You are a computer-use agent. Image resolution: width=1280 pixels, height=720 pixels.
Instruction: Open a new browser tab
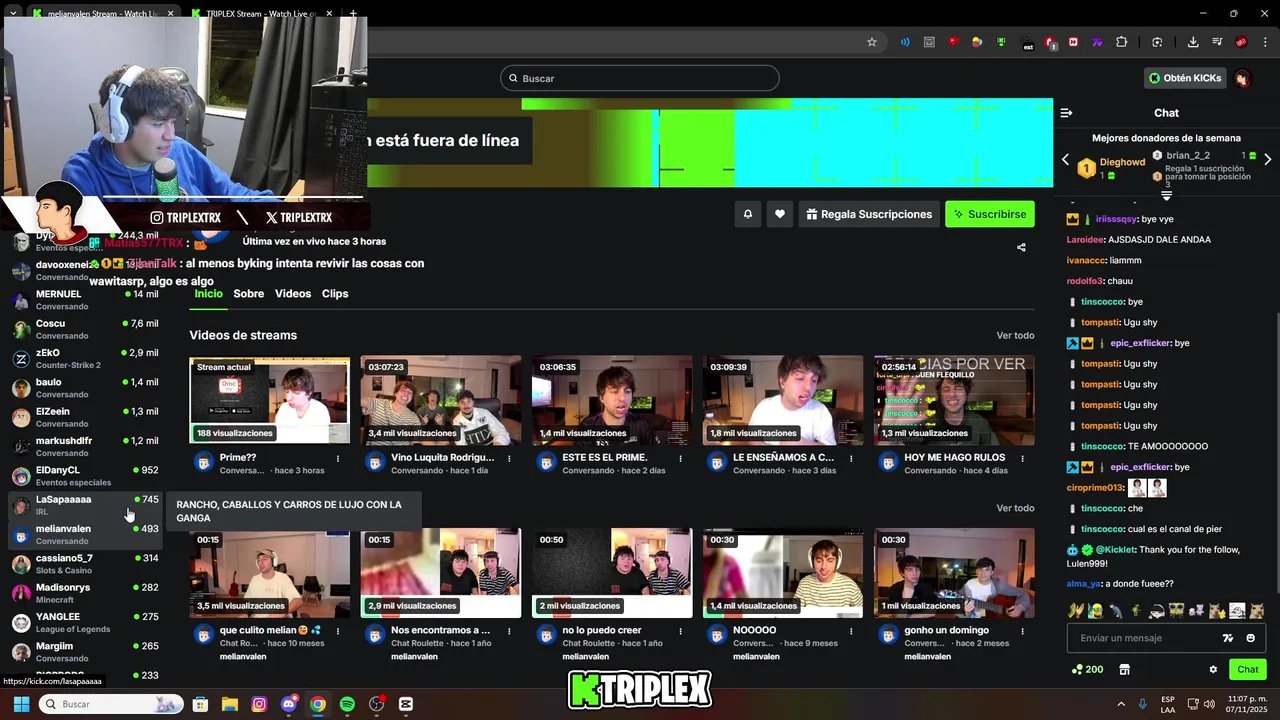tap(353, 14)
